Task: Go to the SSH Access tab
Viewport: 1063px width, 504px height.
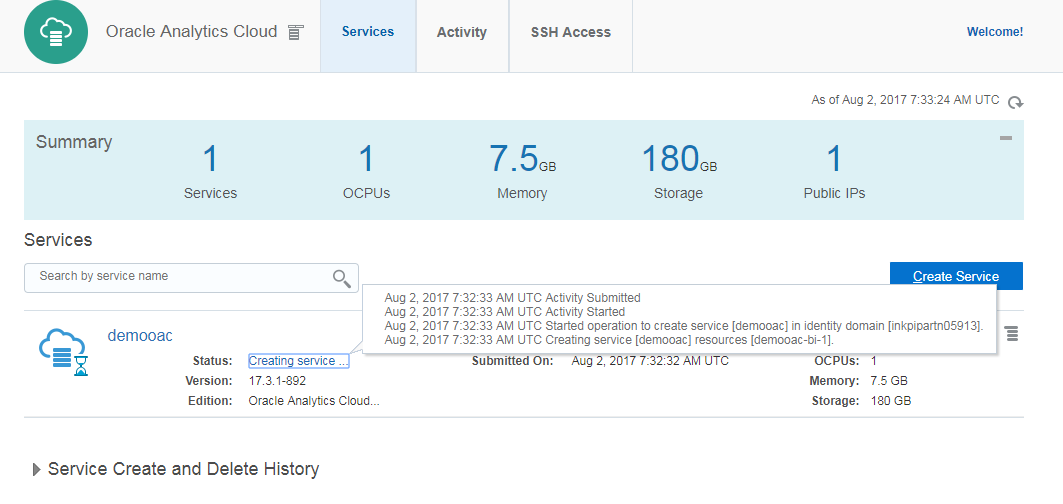Action: click(571, 32)
